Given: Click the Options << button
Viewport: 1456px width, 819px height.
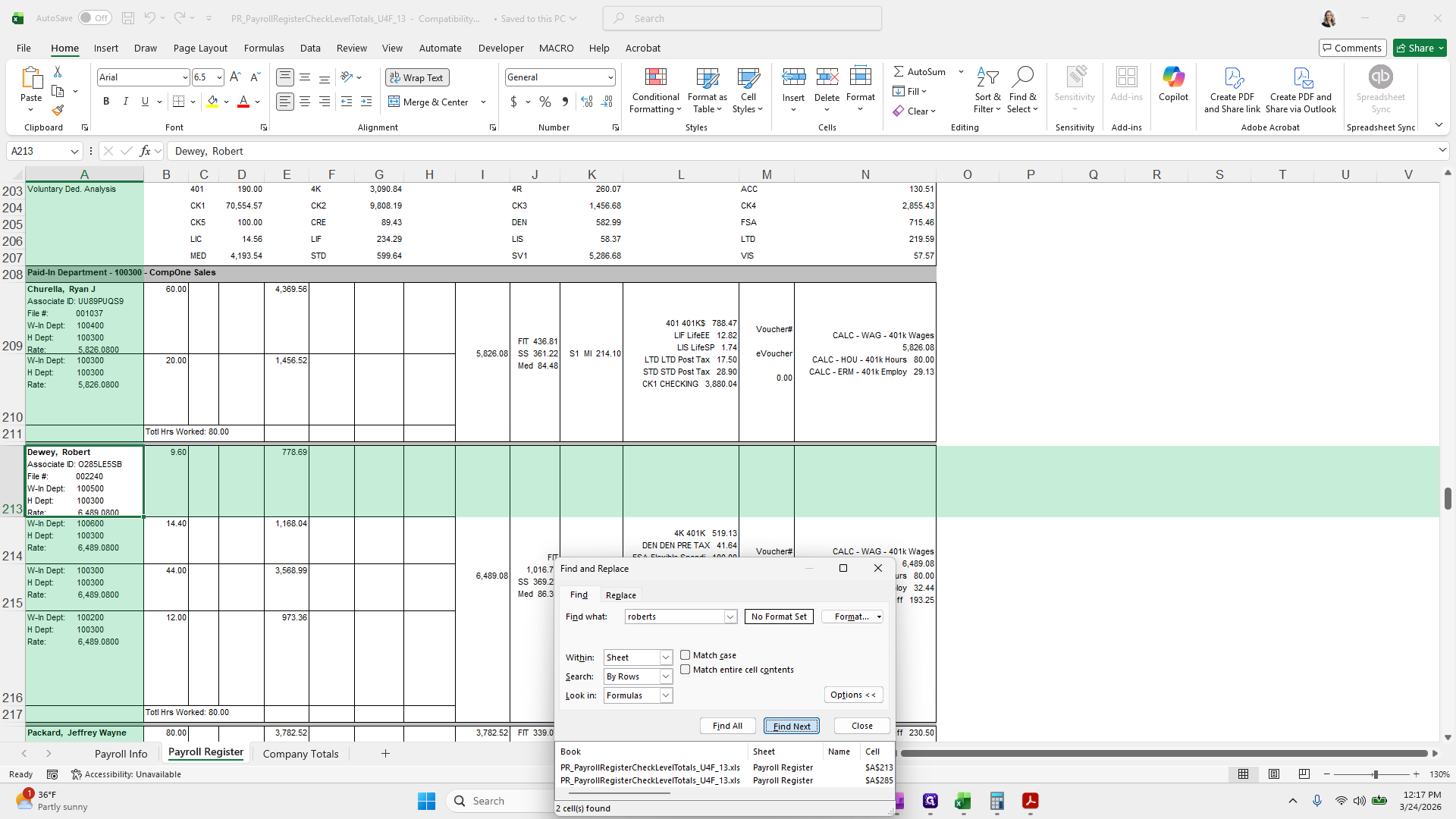Looking at the screenshot, I should (x=853, y=695).
